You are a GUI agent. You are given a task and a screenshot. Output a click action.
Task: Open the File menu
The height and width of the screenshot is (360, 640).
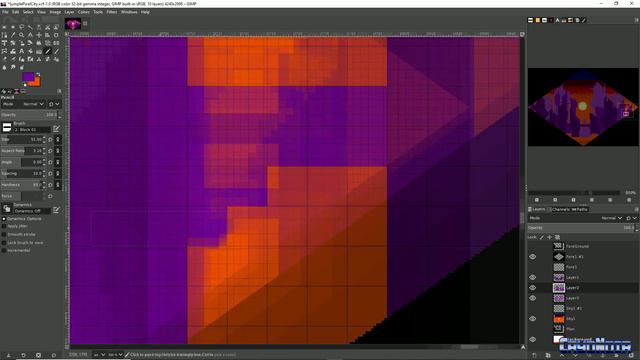(x=5, y=12)
